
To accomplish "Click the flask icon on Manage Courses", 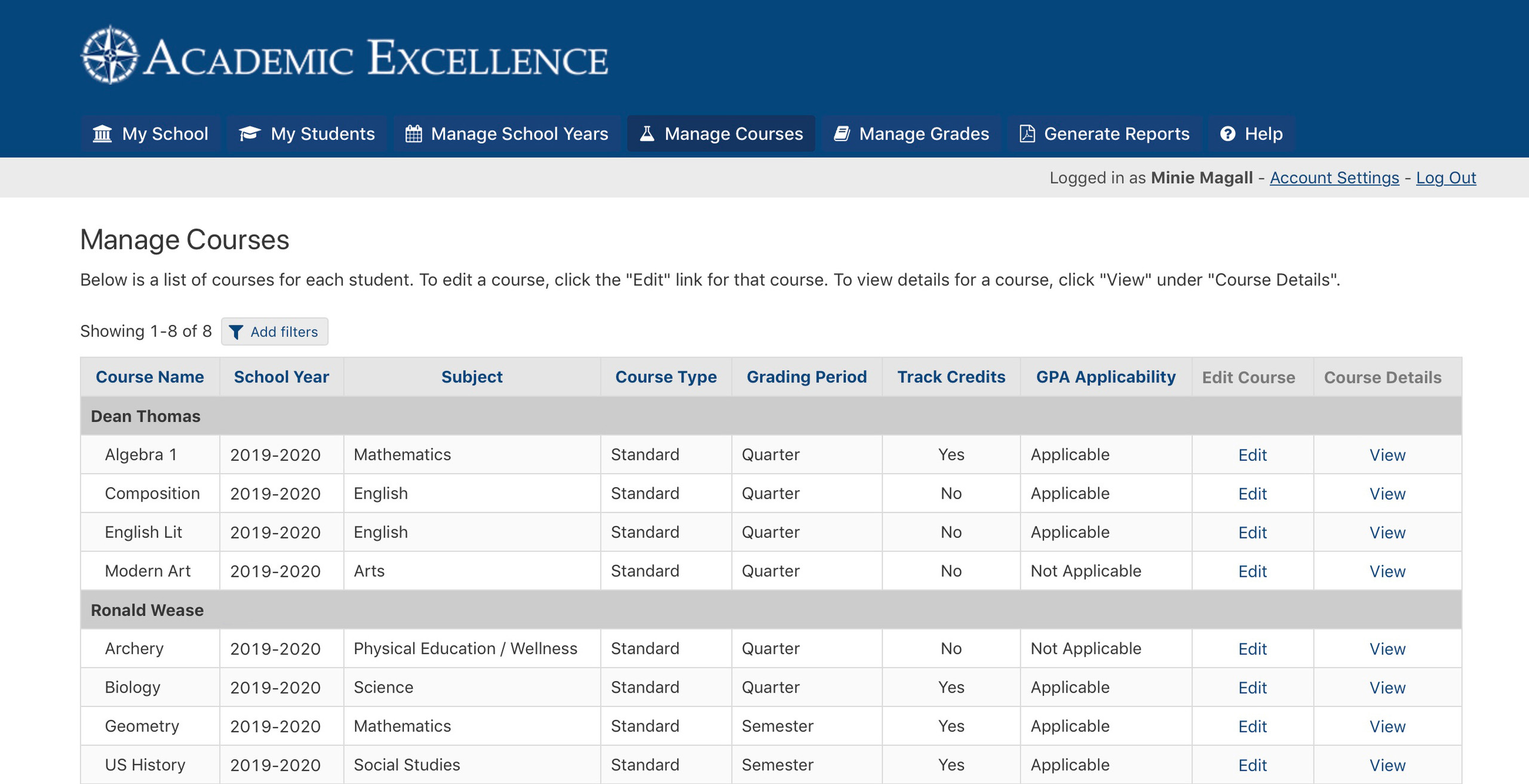I will (x=647, y=134).
